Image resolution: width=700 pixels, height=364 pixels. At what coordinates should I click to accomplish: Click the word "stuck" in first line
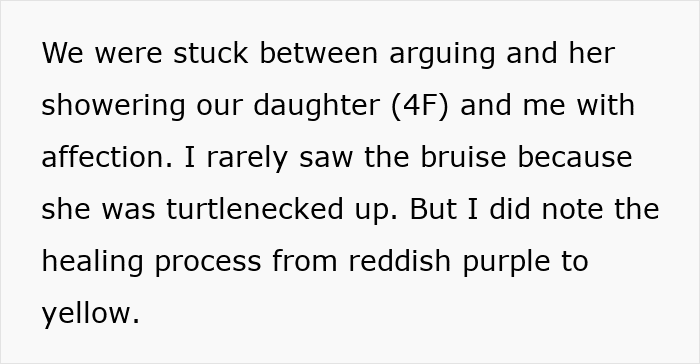click(210, 53)
